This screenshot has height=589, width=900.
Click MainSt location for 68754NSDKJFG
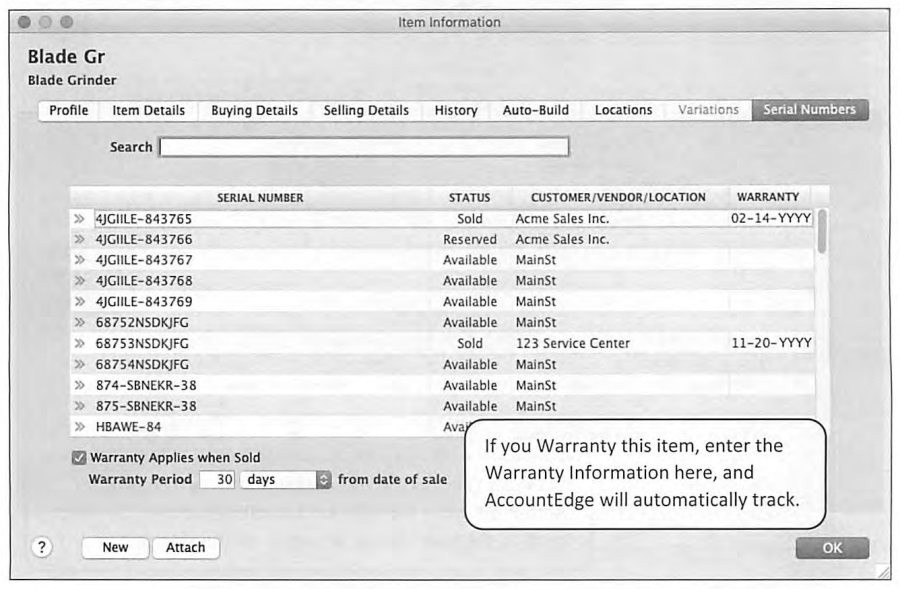(x=536, y=365)
